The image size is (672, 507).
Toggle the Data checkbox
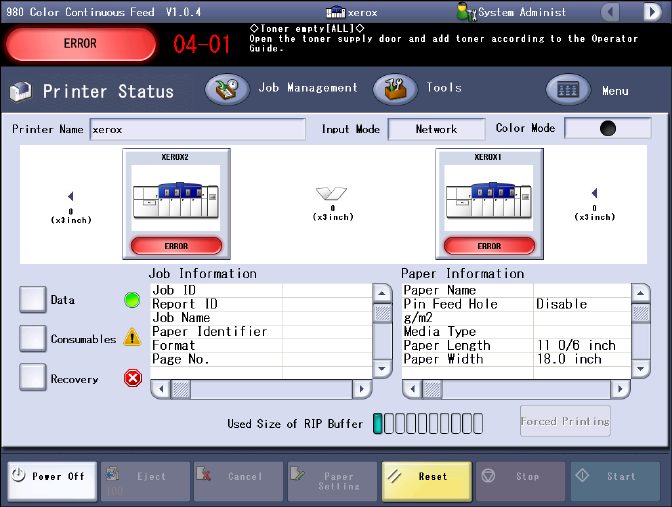click(x=33, y=299)
